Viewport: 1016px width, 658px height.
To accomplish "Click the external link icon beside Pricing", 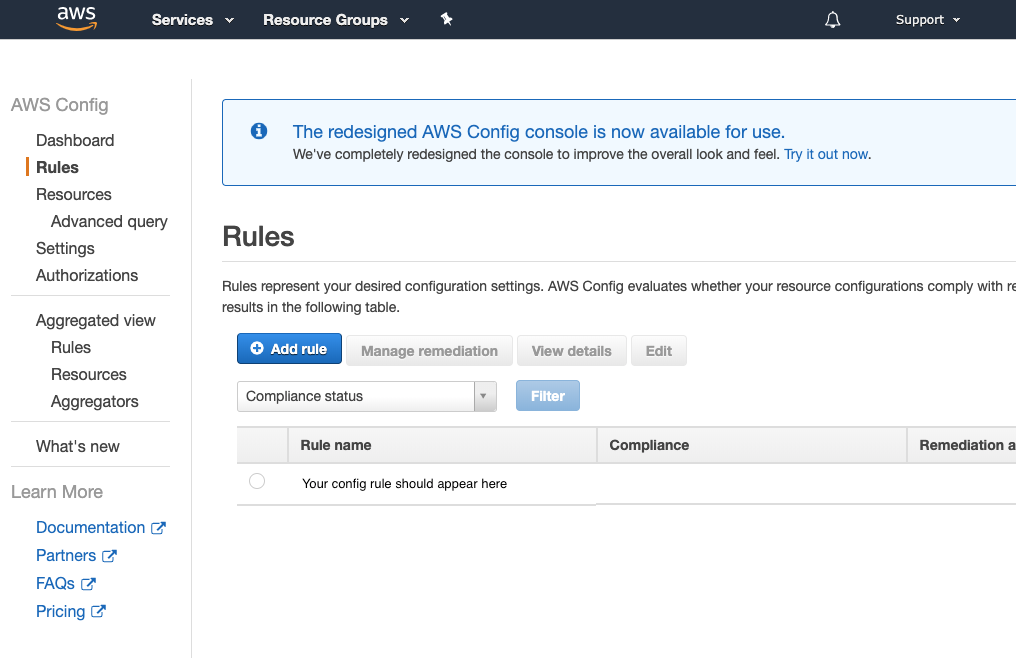I will point(98,611).
